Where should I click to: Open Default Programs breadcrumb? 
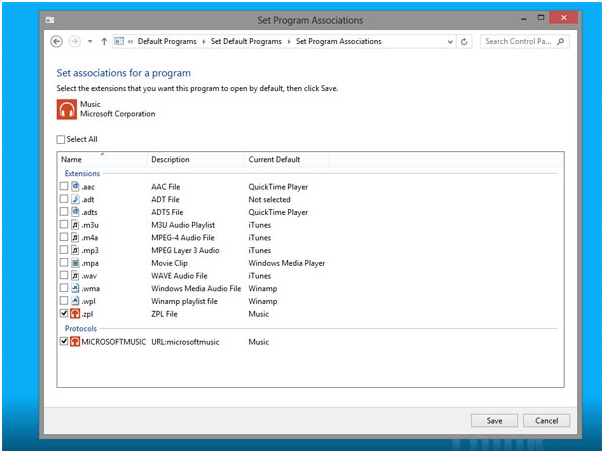click(167, 41)
